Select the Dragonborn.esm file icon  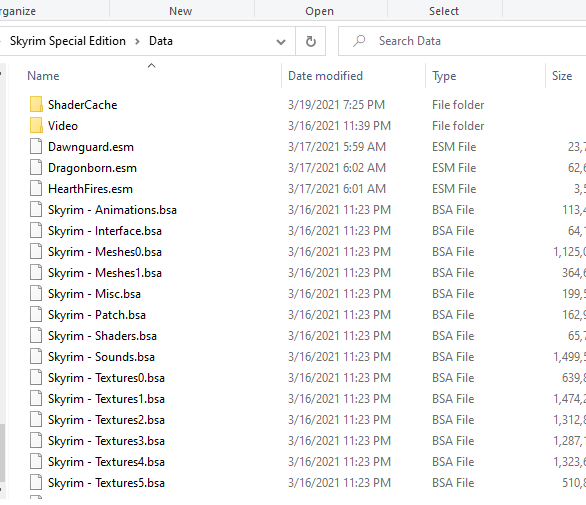[36, 167]
